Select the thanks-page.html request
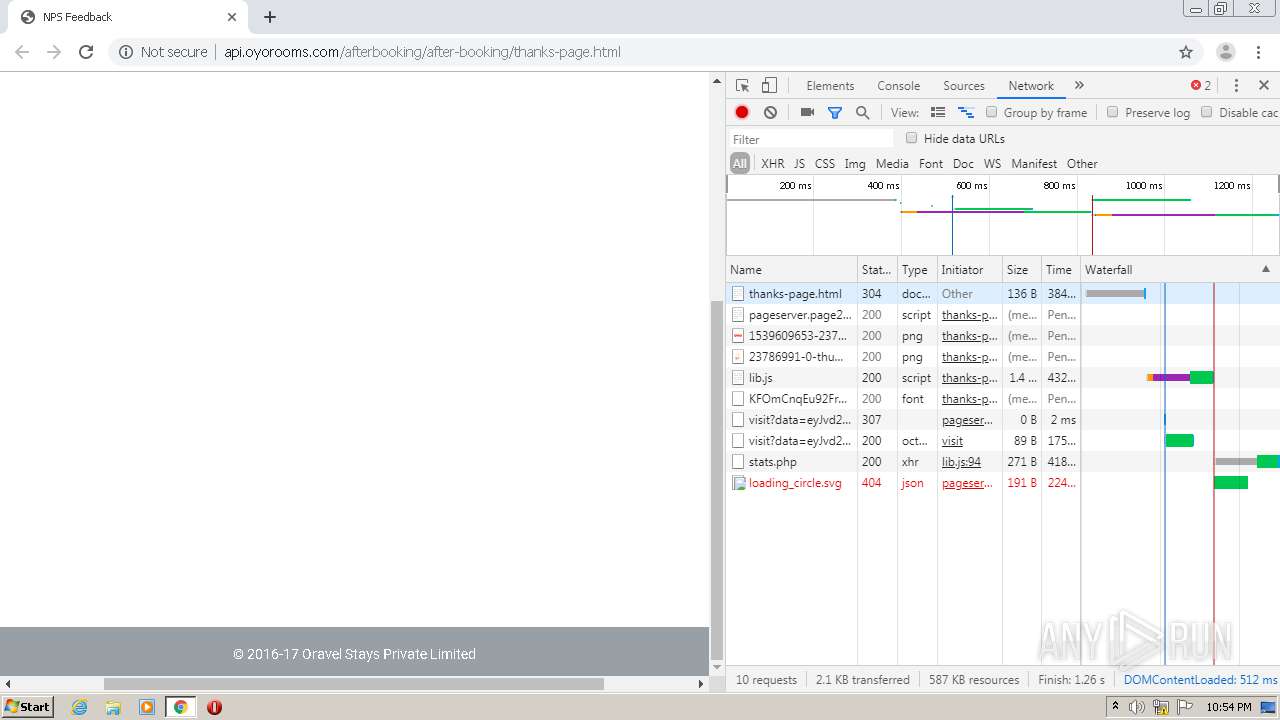Image resolution: width=1280 pixels, height=720 pixels. point(1003,294)
